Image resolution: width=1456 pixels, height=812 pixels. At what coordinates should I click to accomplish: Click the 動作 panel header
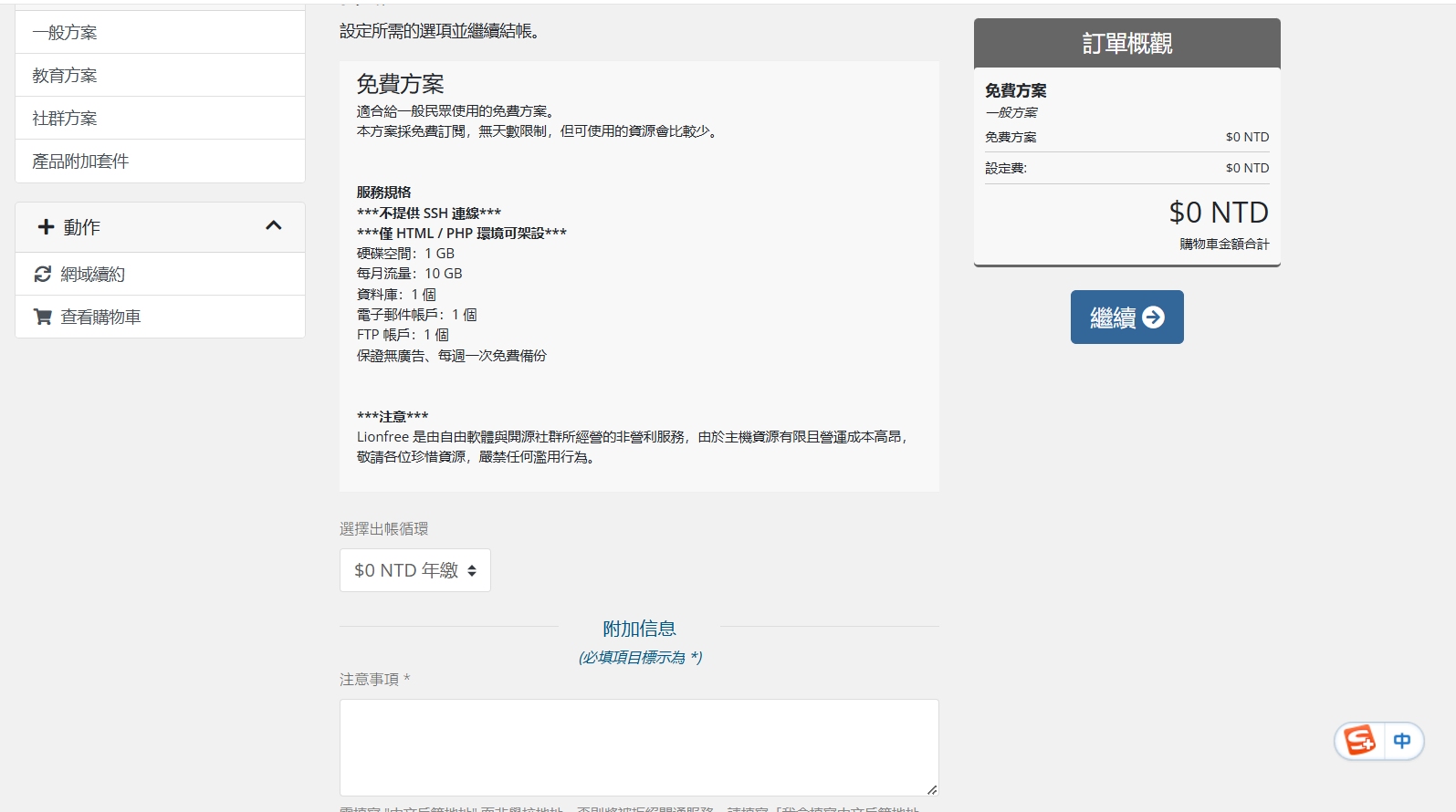click(161, 227)
